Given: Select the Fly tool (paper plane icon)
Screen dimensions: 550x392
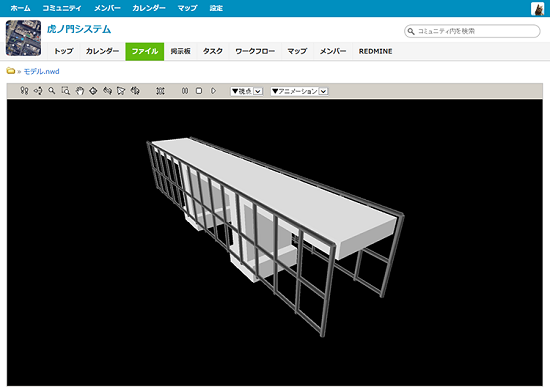Looking at the screenshot, I should tap(121, 91).
